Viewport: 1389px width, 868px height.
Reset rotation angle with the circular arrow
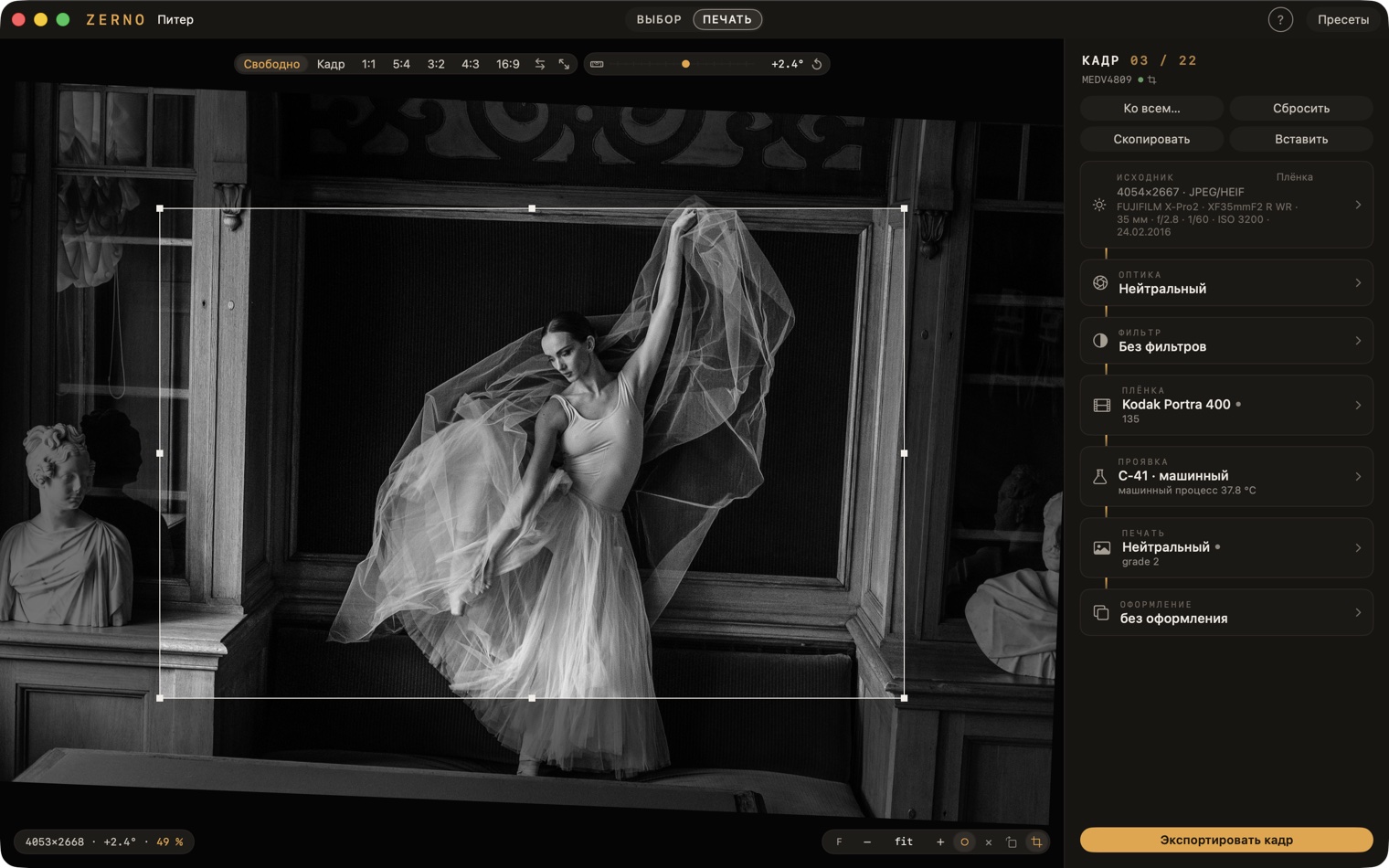pyautogui.click(x=817, y=64)
